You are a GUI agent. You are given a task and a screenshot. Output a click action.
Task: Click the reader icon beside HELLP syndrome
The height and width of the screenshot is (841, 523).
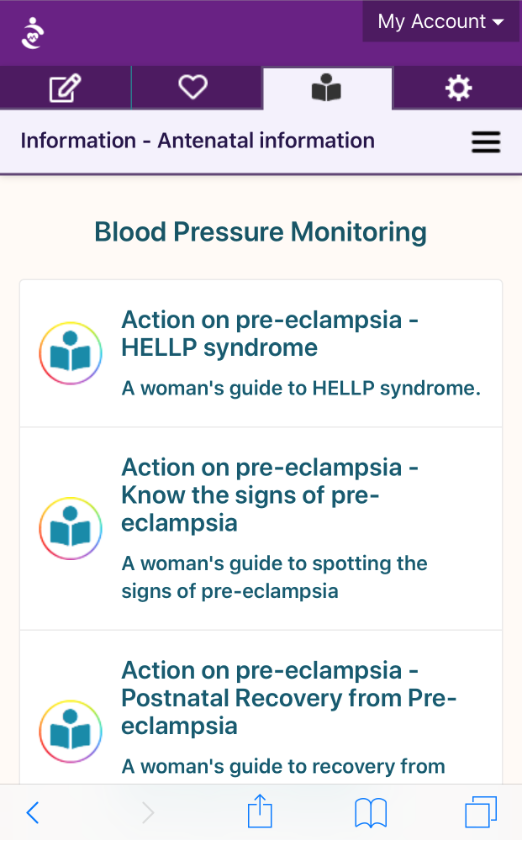(x=70, y=353)
